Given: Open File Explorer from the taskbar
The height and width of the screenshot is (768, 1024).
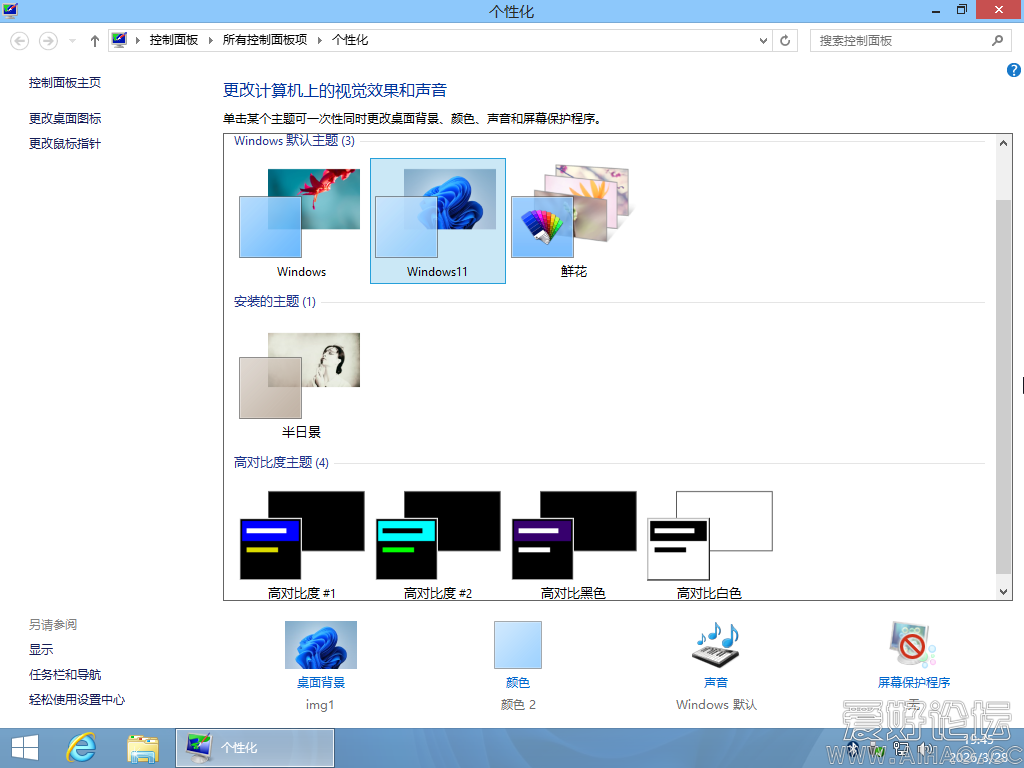Looking at the screenshot, I should coord(143,748).
